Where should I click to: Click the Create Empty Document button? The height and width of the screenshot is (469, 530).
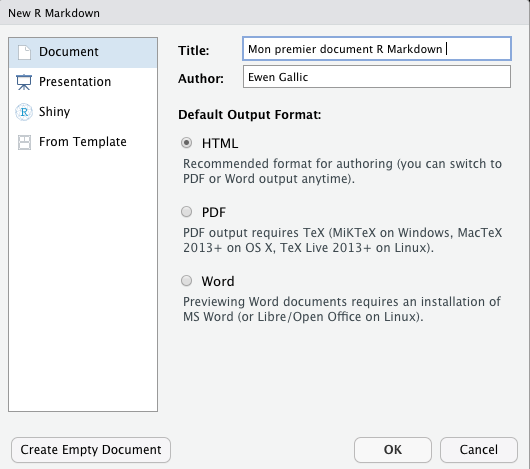click(x=91, y=450)
